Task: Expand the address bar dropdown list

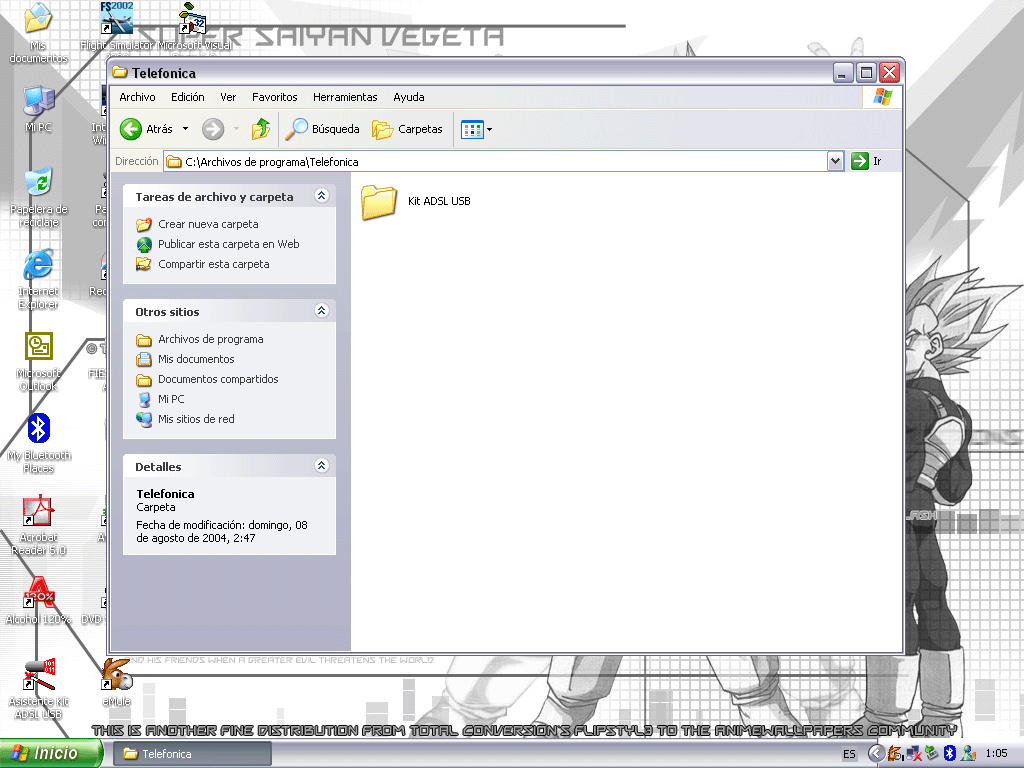Action: (x=835, y=161)
